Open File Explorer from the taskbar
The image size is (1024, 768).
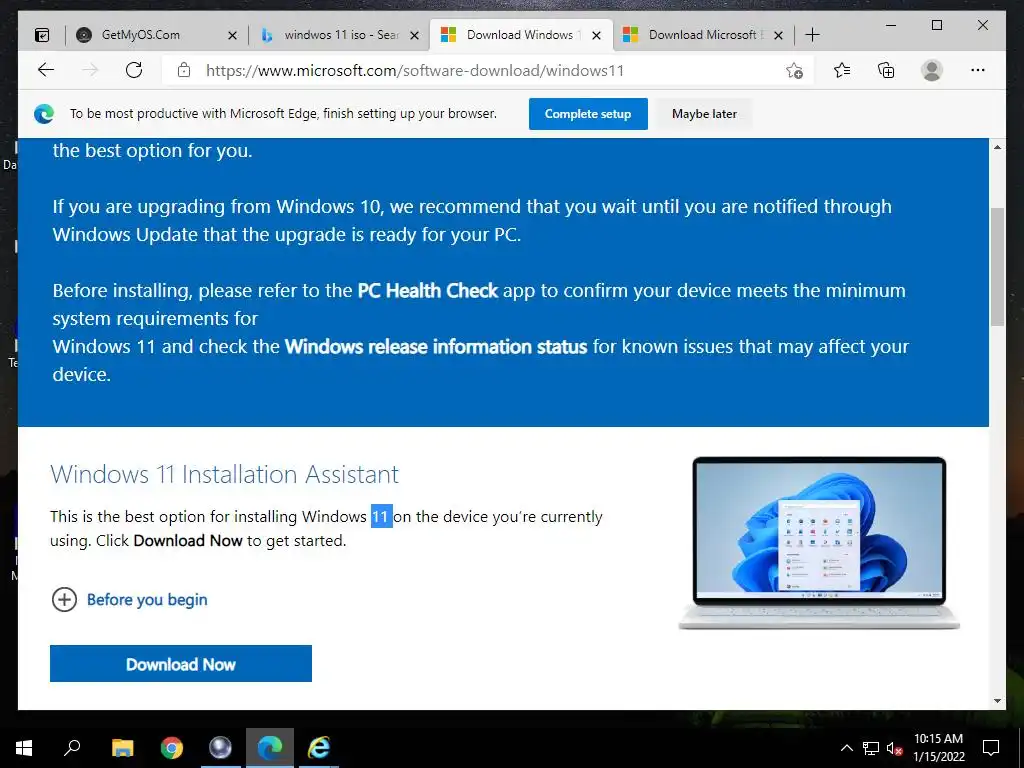(x=122, y=748)
